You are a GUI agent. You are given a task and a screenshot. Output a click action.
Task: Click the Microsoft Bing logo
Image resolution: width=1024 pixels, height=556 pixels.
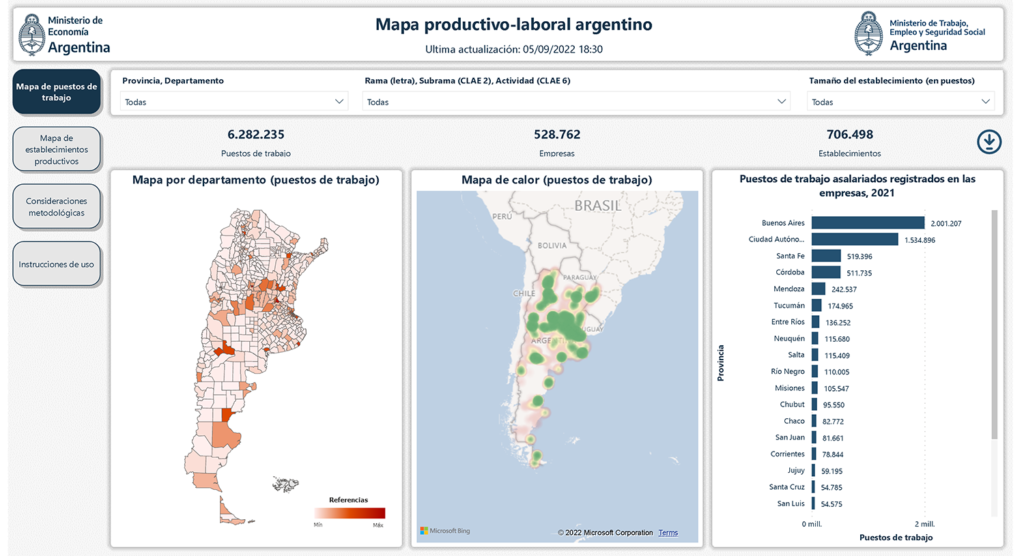click(444, 531)
